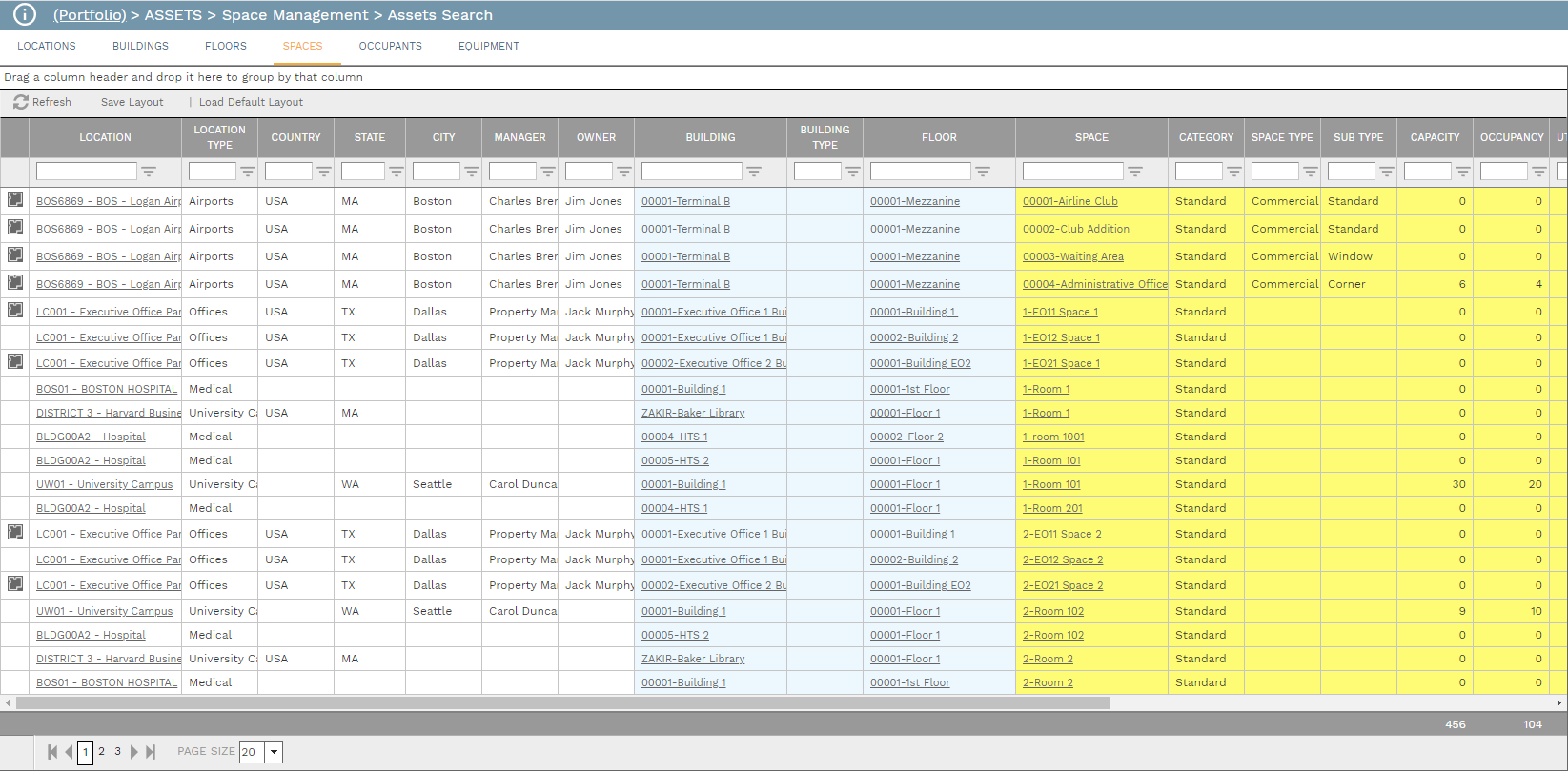The height and width of the screenshot is (773, 1568).
Task: Open the 00001-Airline Club space link
Action: click(1069, 201)
